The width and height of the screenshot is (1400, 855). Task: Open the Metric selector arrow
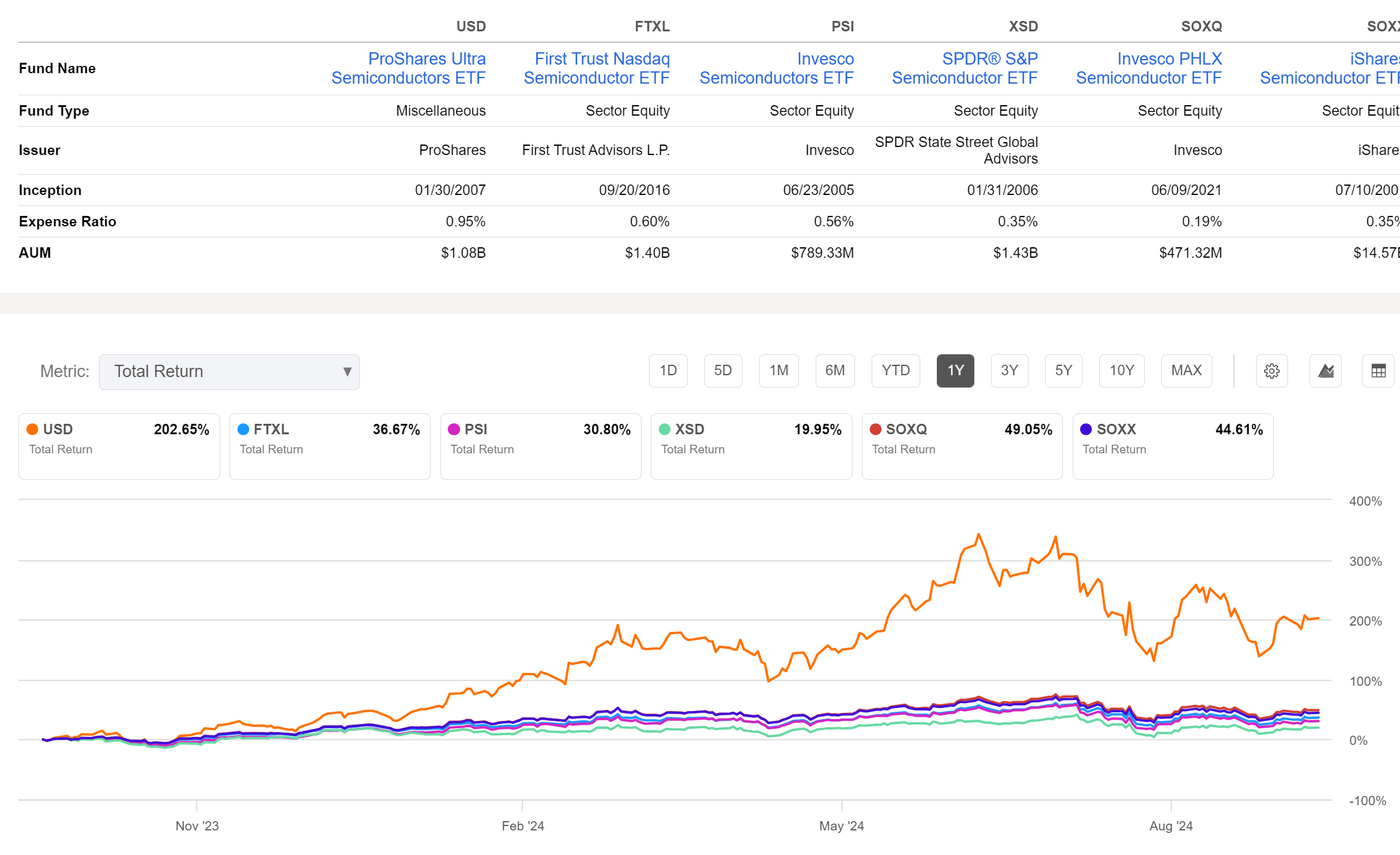[x=347, y=371]
